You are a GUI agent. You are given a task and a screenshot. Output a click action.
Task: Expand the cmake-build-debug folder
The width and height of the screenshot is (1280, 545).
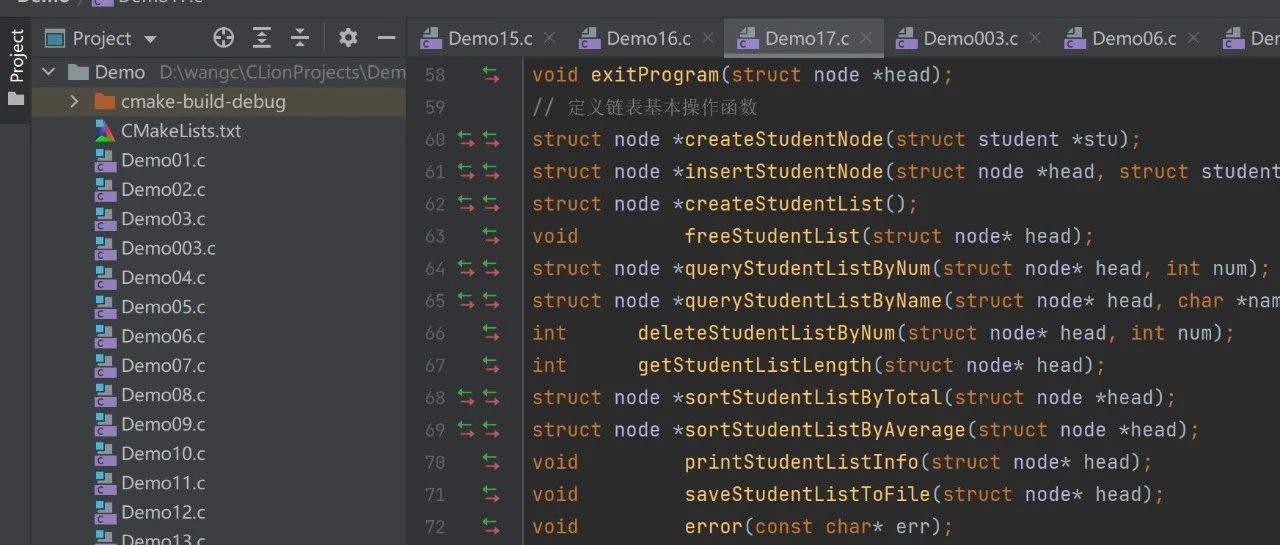[74, 101]
